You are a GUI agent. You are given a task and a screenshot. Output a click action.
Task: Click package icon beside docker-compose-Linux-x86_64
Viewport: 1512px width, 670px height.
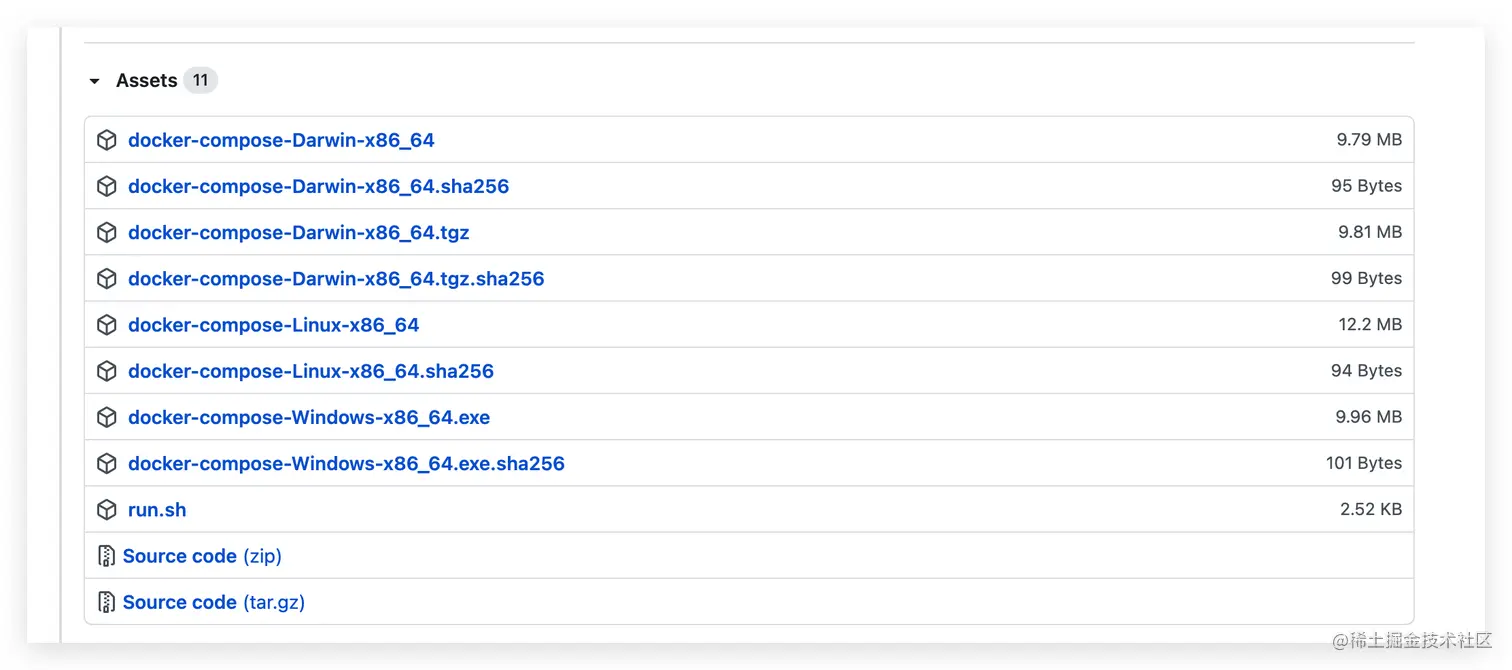pyautogui.click(x=107, y=325)
